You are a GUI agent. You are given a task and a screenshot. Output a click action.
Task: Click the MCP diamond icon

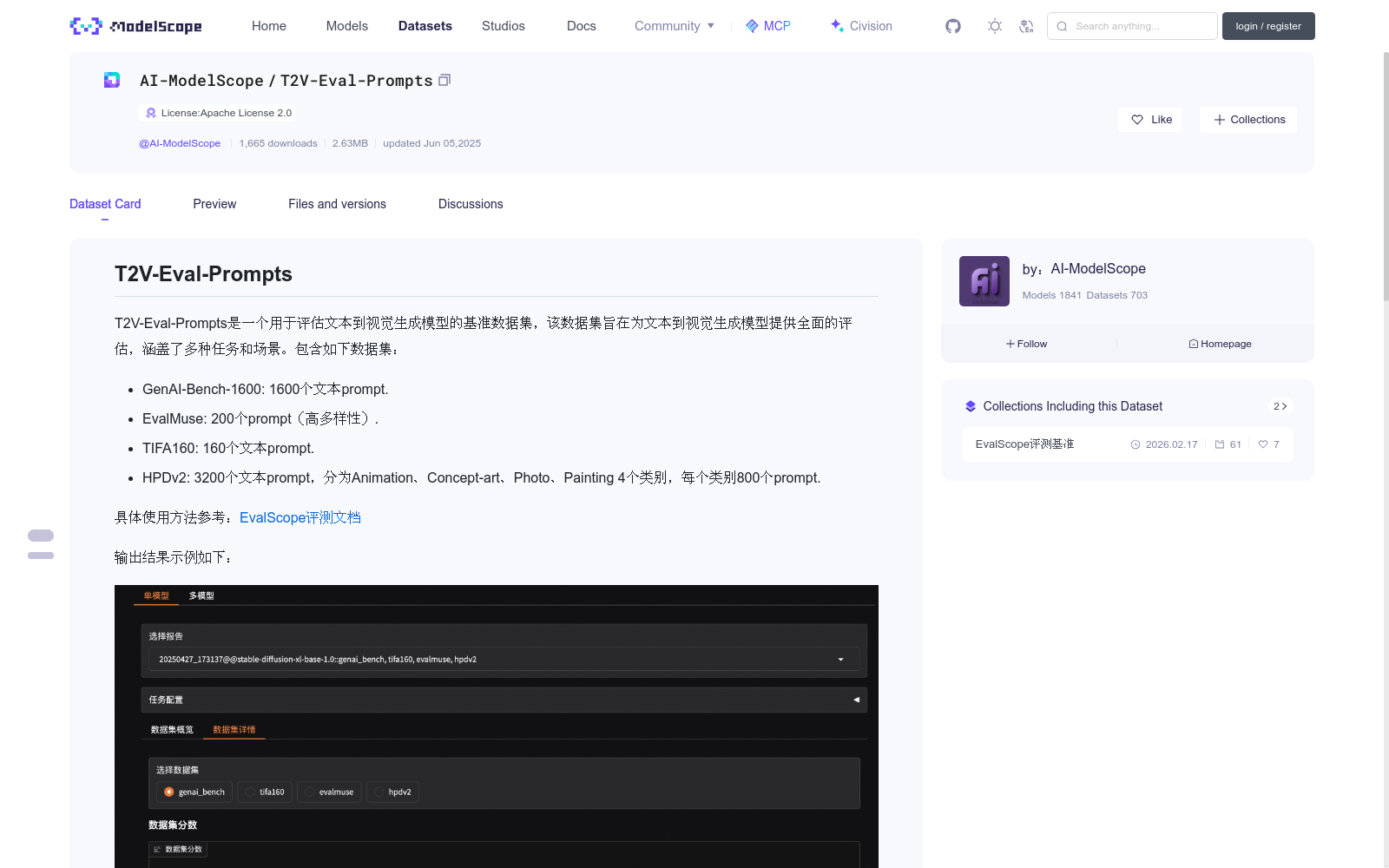click(x=752, y=26)
